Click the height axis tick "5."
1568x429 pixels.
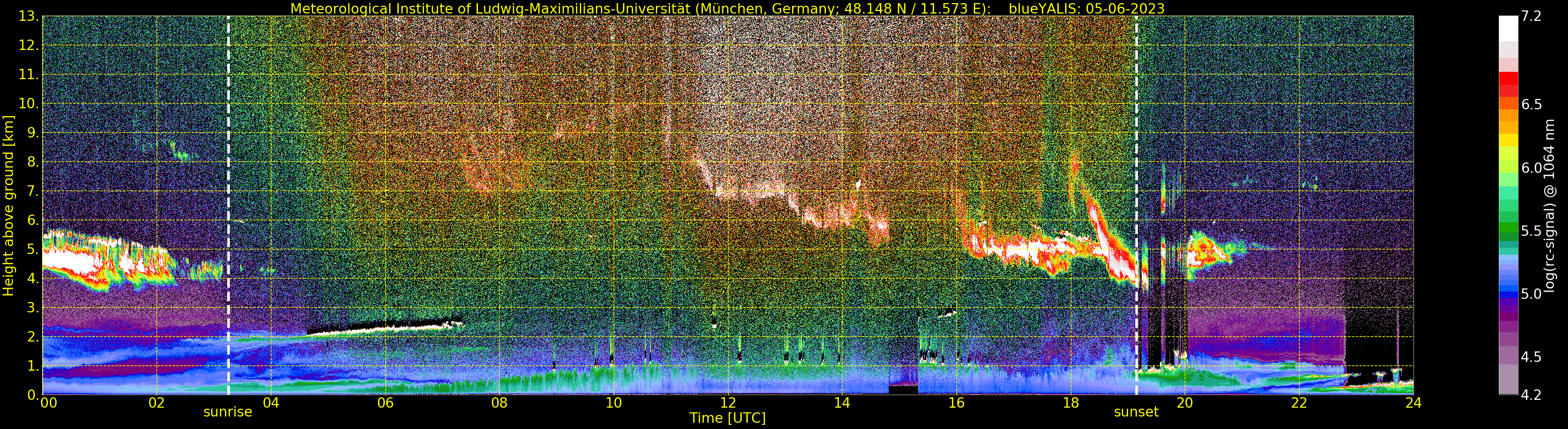point(32,249)
